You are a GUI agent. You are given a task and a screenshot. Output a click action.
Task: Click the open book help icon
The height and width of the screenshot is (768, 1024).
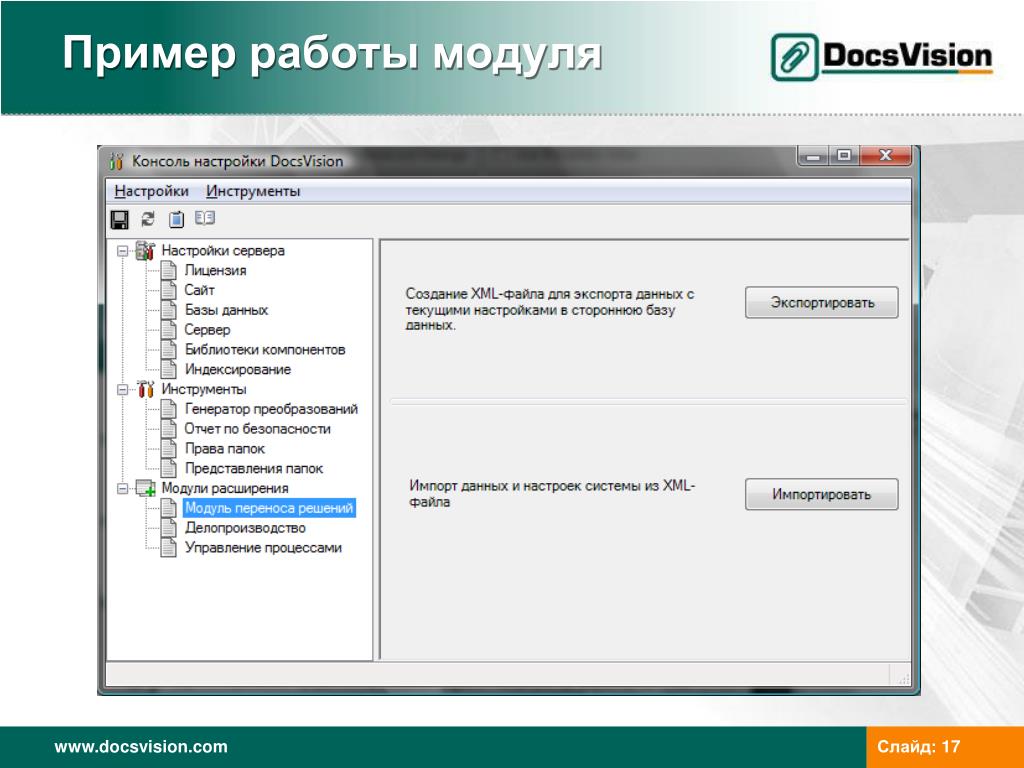point(204,218)
